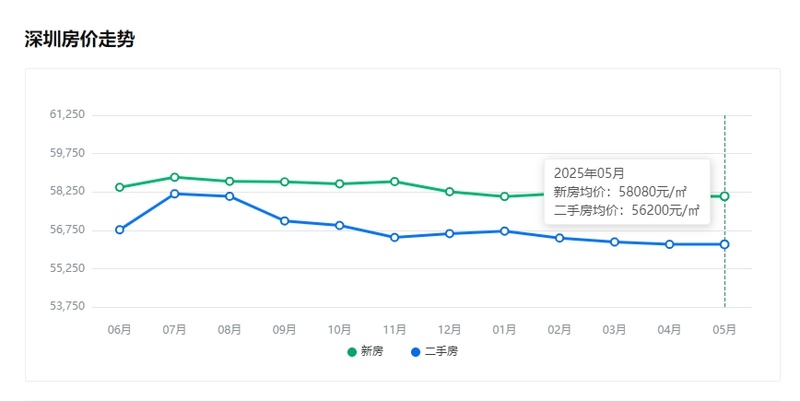Click the blue 二手房 legend dot
800x401 pixels.
pyautogui.click(x=415, y=351)
